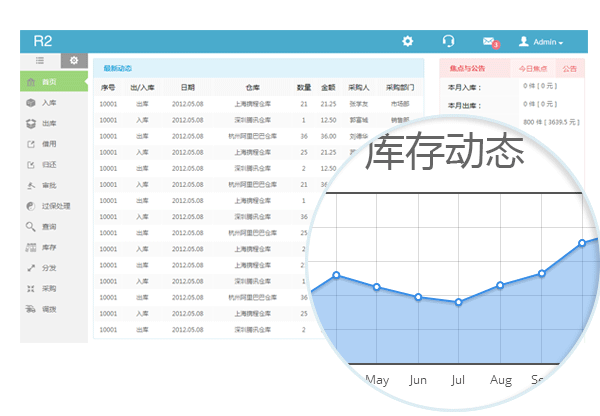The image size is (600, 416).
Task: Open 出库 stock-out open box icon
Action: (31, 123)
